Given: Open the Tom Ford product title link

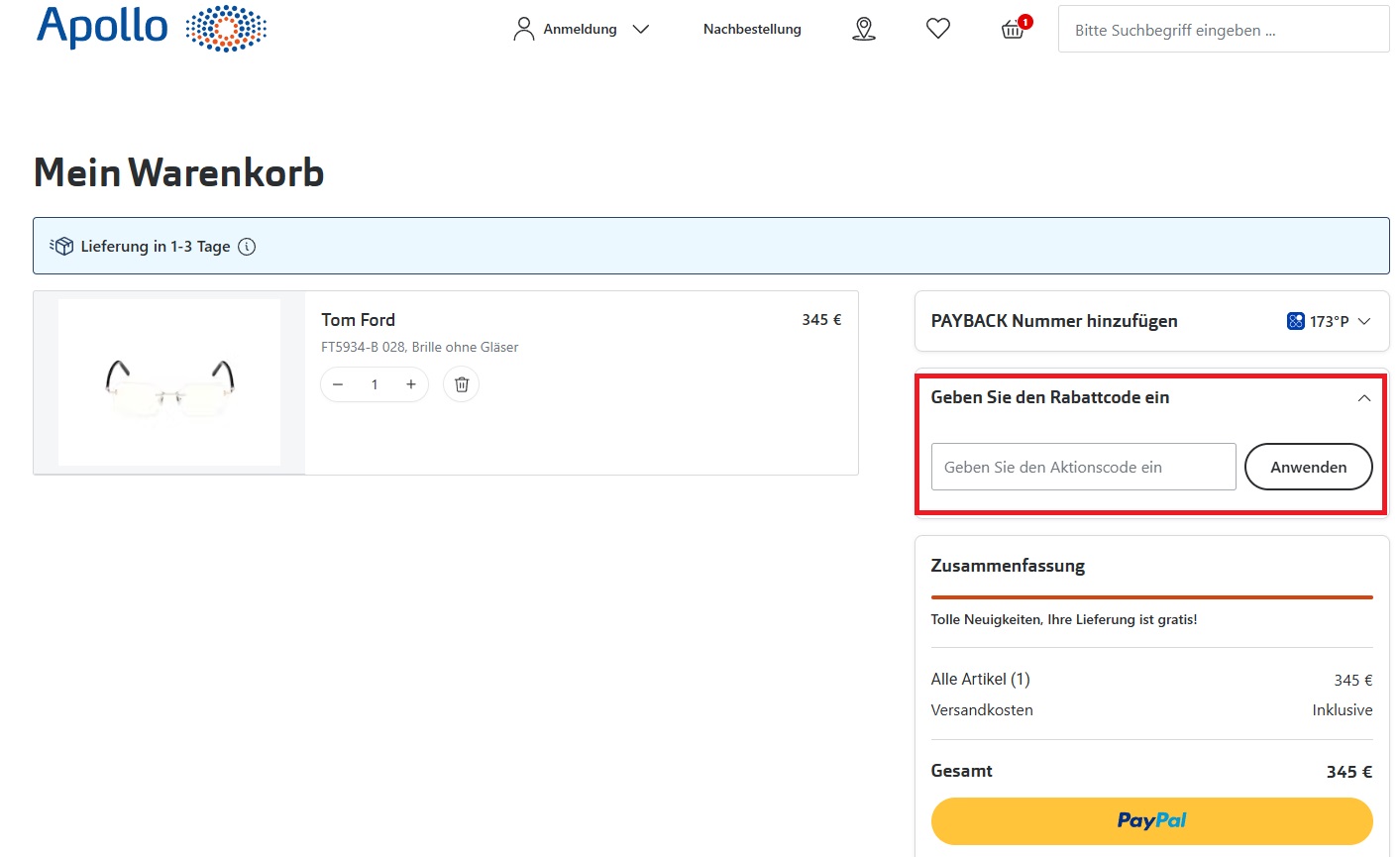Looking at the screenshot, I should click(x=358, y=320).
